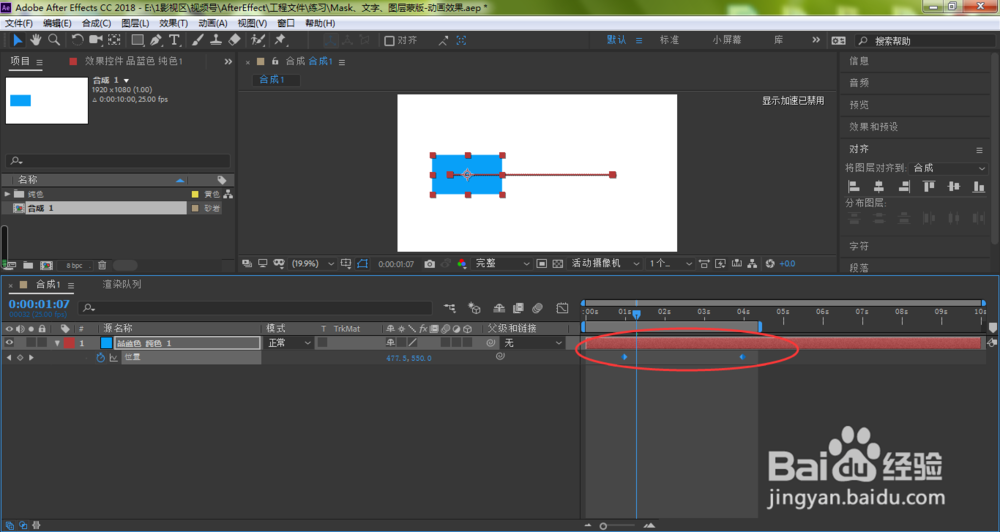
Task: Toggle Shy layers hide button in timeline
Action: [x=499, y=308]
